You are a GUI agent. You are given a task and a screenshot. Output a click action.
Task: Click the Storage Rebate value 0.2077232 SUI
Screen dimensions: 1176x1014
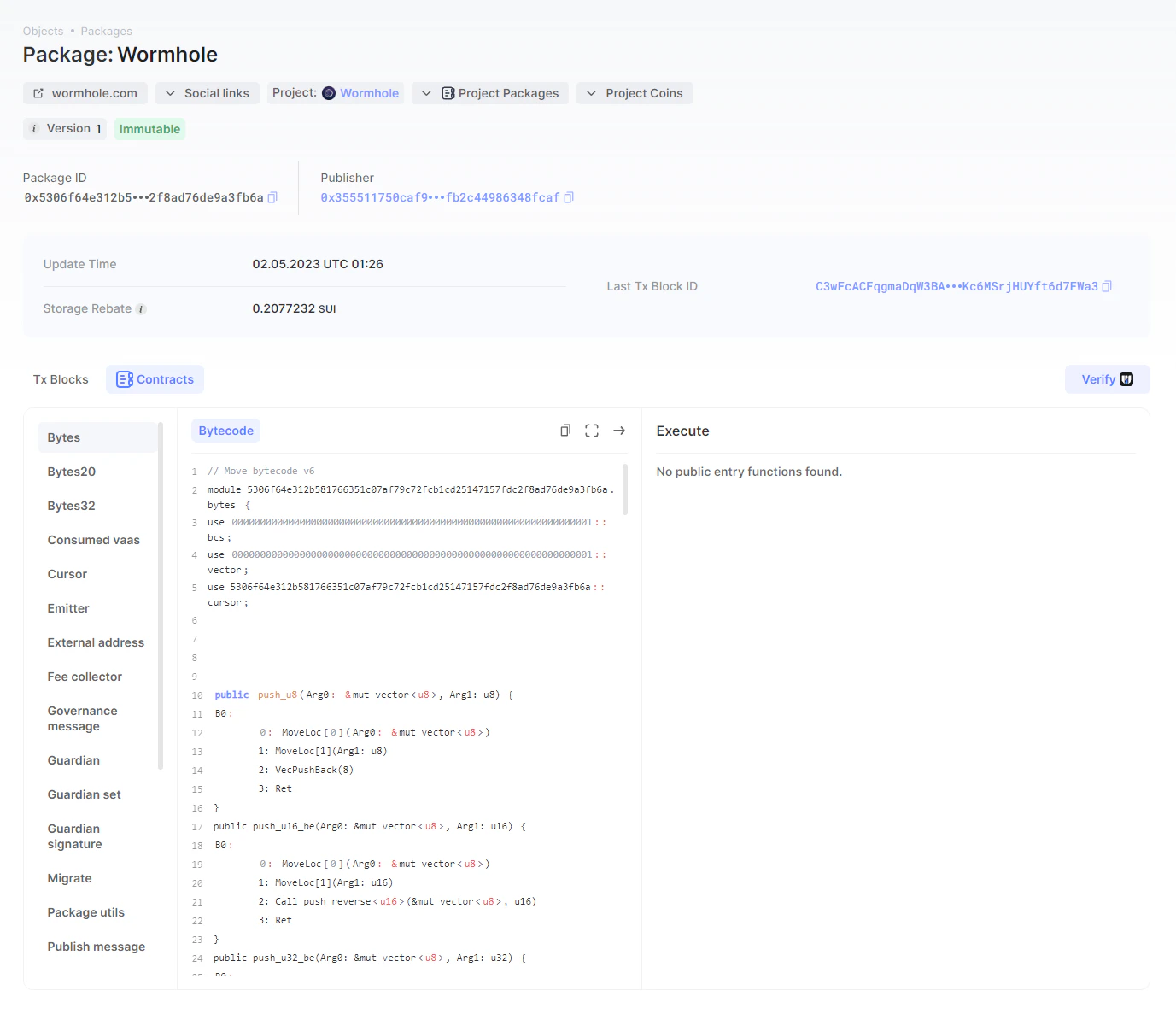[x=294, y=308]
